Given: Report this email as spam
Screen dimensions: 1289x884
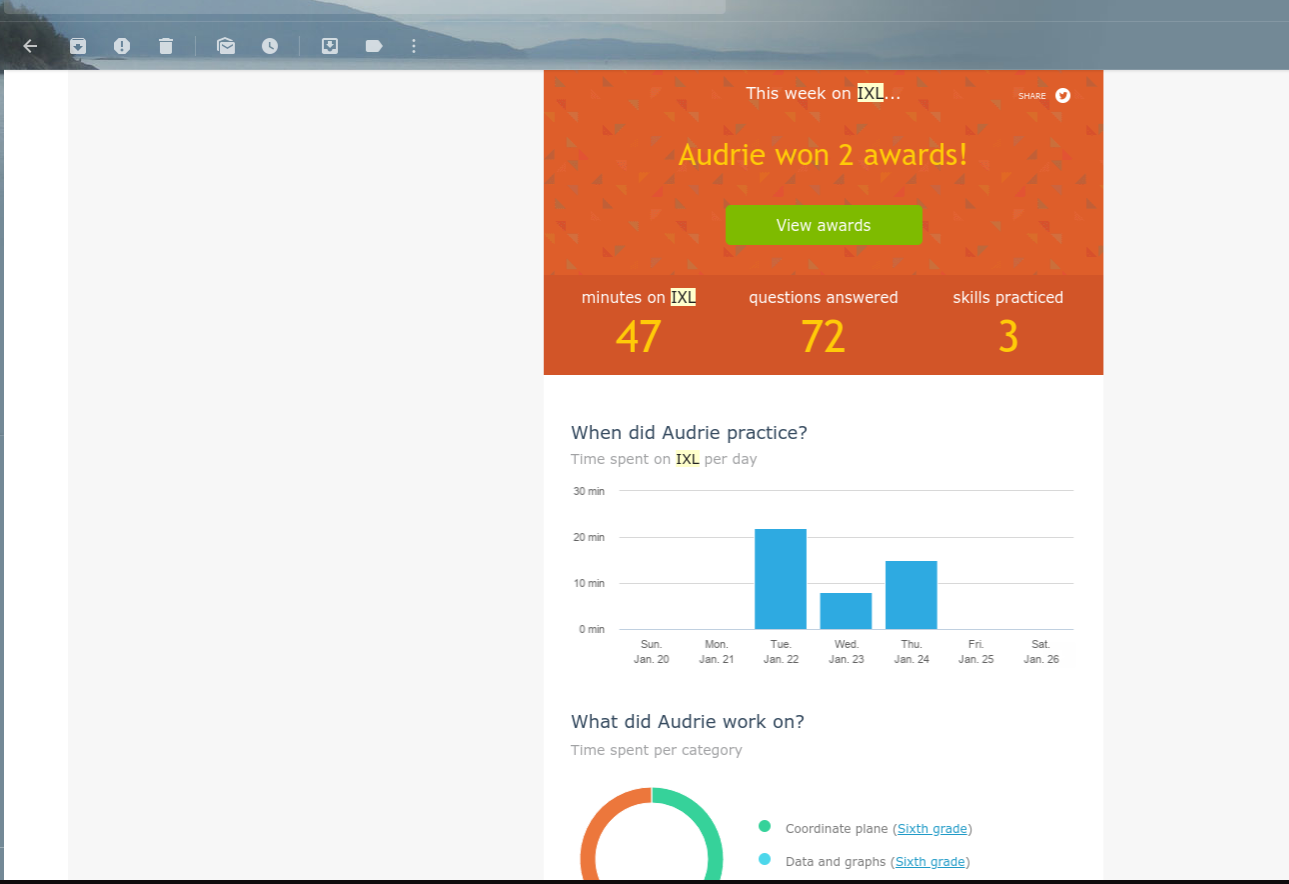Looking at the screenshot, I should point(122,46).
